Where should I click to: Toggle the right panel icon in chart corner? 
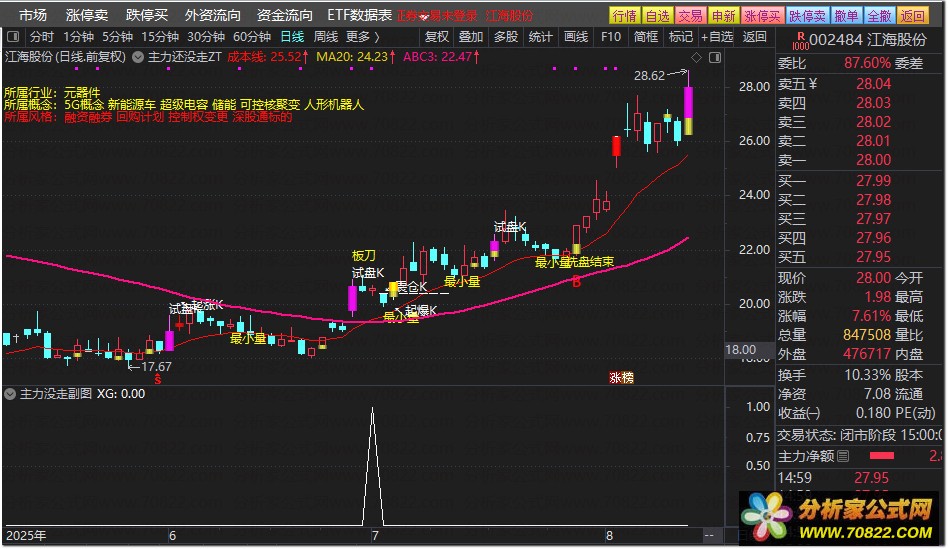click(715, 58)
